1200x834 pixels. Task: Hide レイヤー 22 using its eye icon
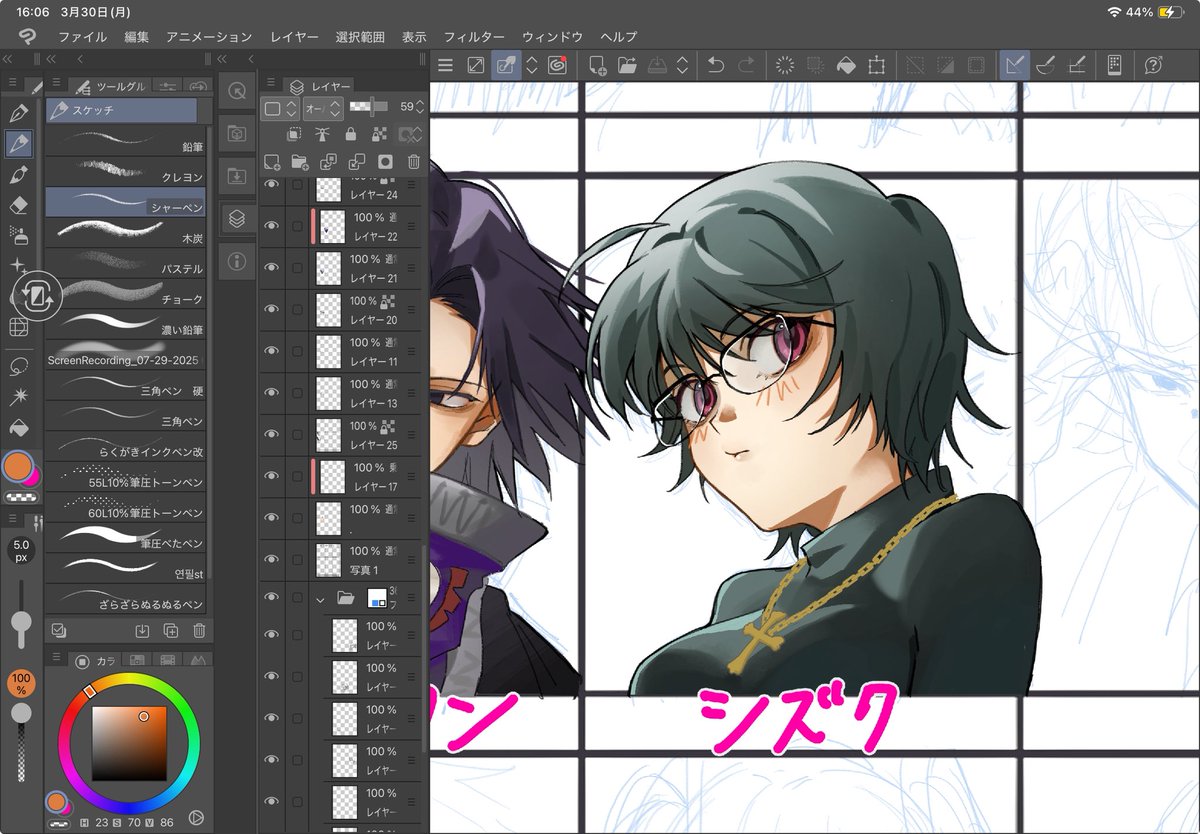271,225
